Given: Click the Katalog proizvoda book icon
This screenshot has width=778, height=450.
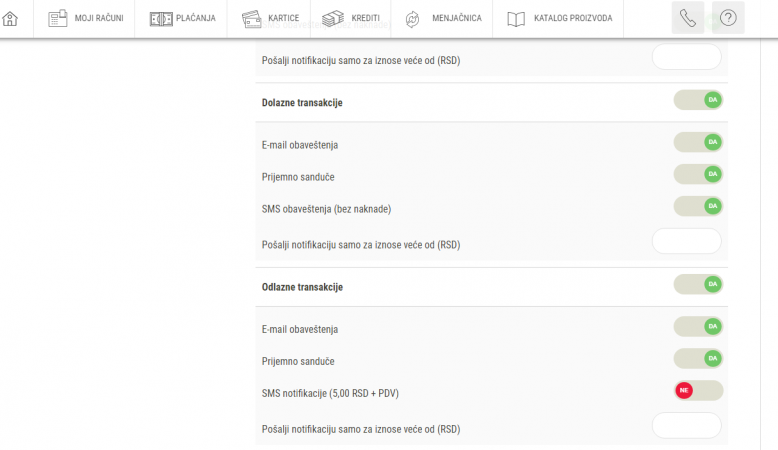Looking at the screenshot, I should tap(516, 18).
